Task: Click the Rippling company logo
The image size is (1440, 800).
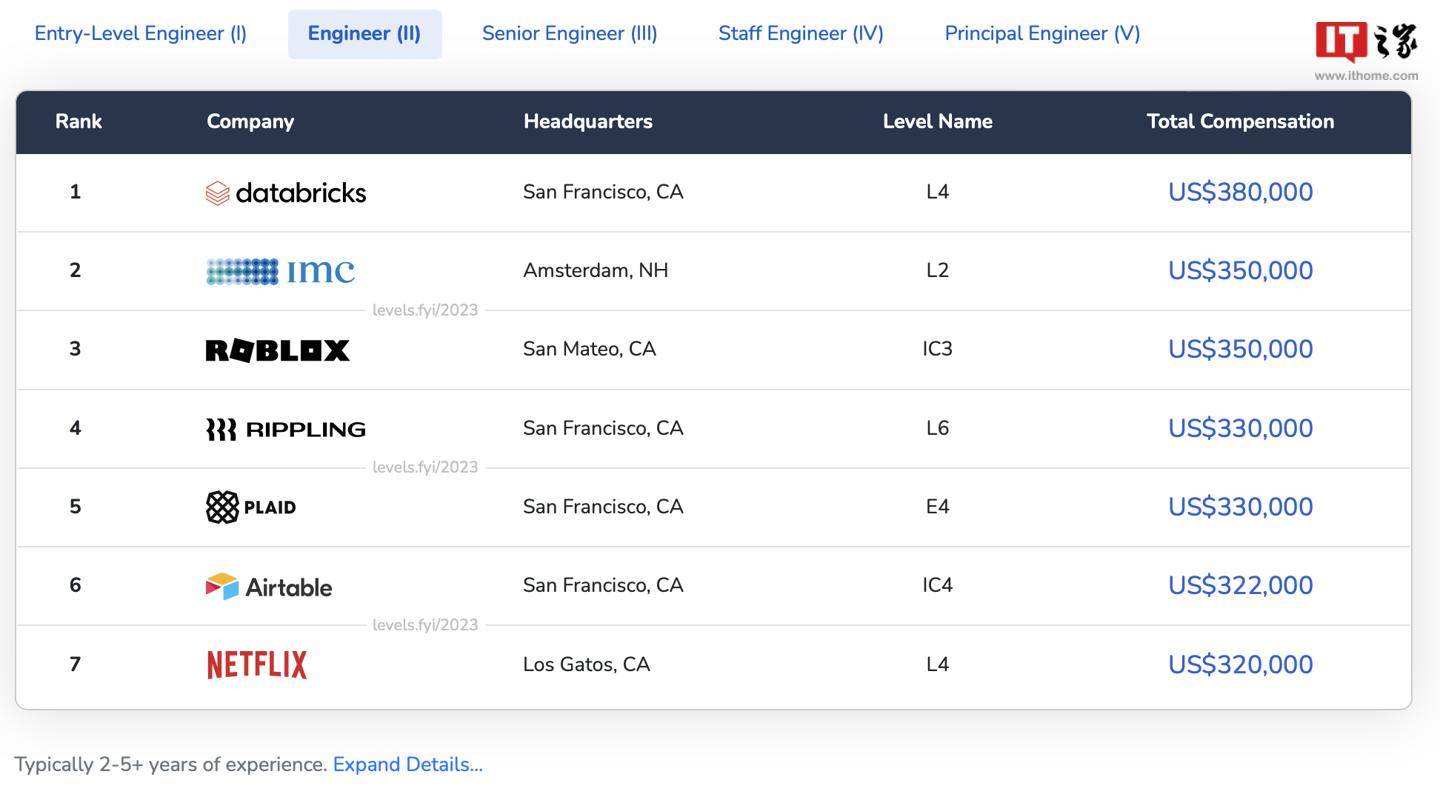Action: point(286,429)
